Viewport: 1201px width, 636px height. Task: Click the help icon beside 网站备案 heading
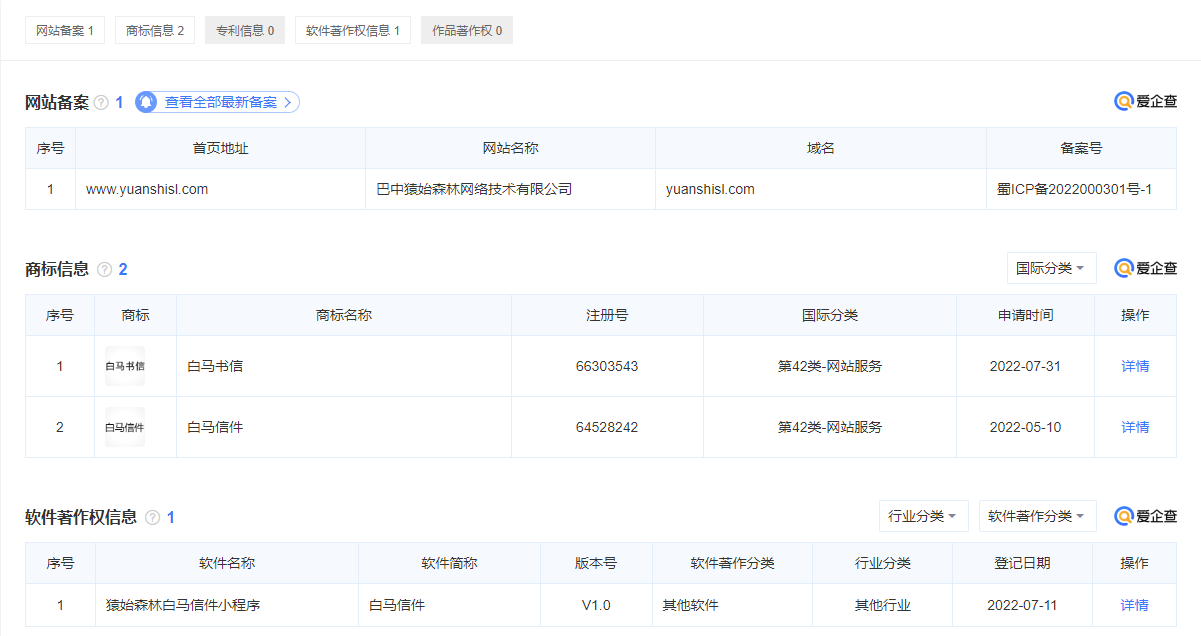tap(101, 103)
